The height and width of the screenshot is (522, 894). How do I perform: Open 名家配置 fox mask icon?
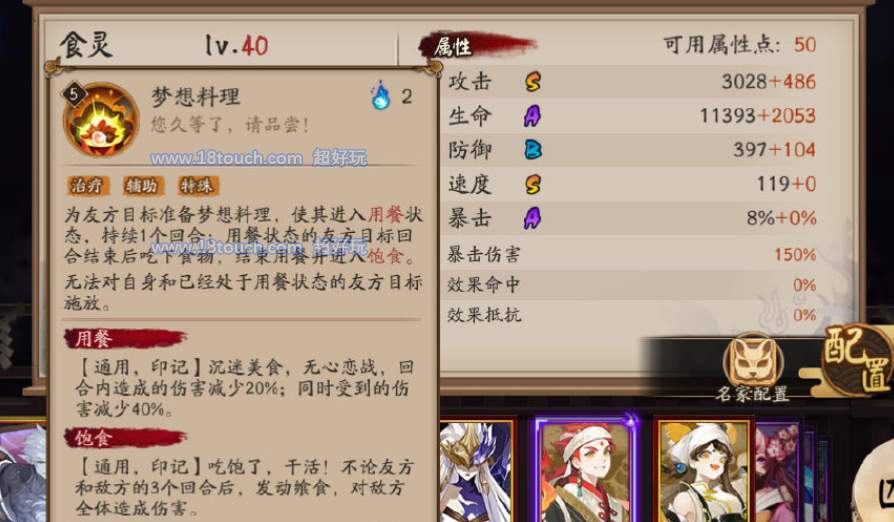tap(753, 362)
